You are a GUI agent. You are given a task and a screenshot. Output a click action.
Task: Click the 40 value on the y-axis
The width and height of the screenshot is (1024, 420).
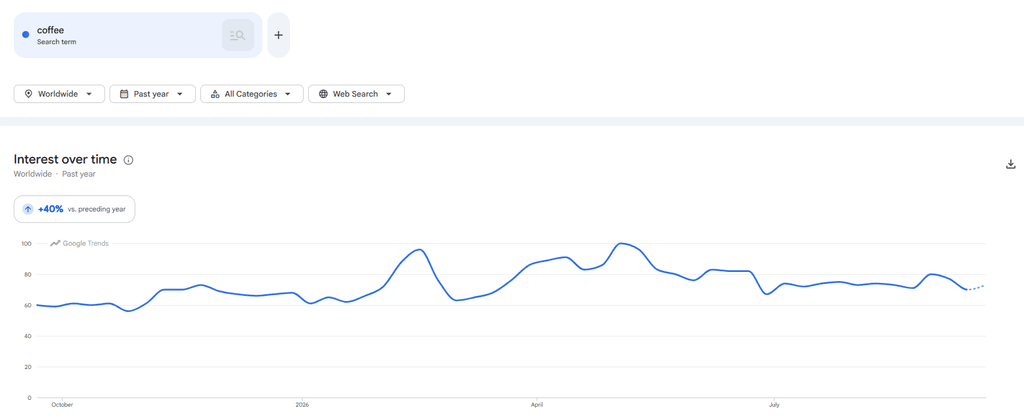tap(27, 336)
